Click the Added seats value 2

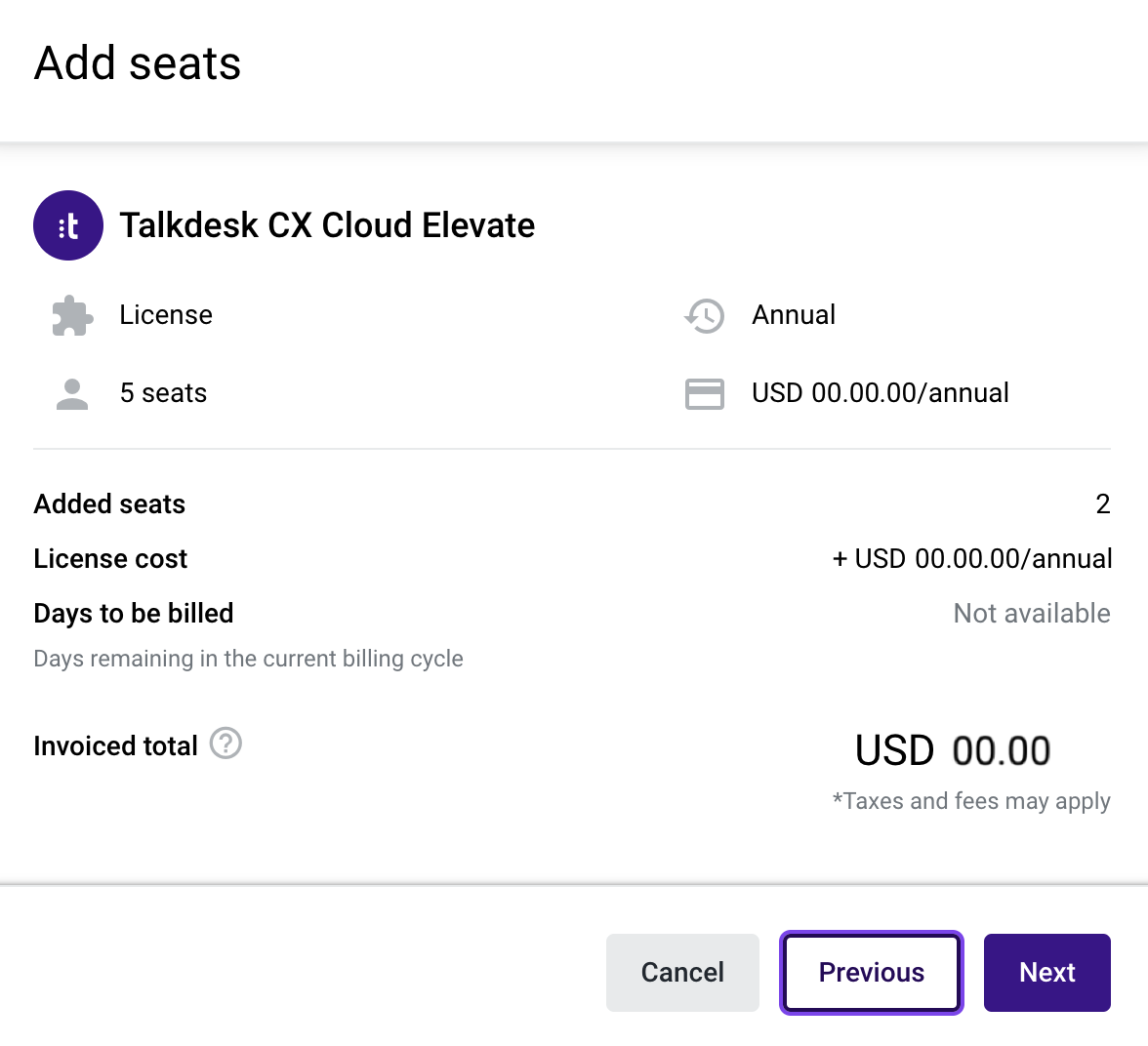pyautogui.click(x=1103, y=503)
